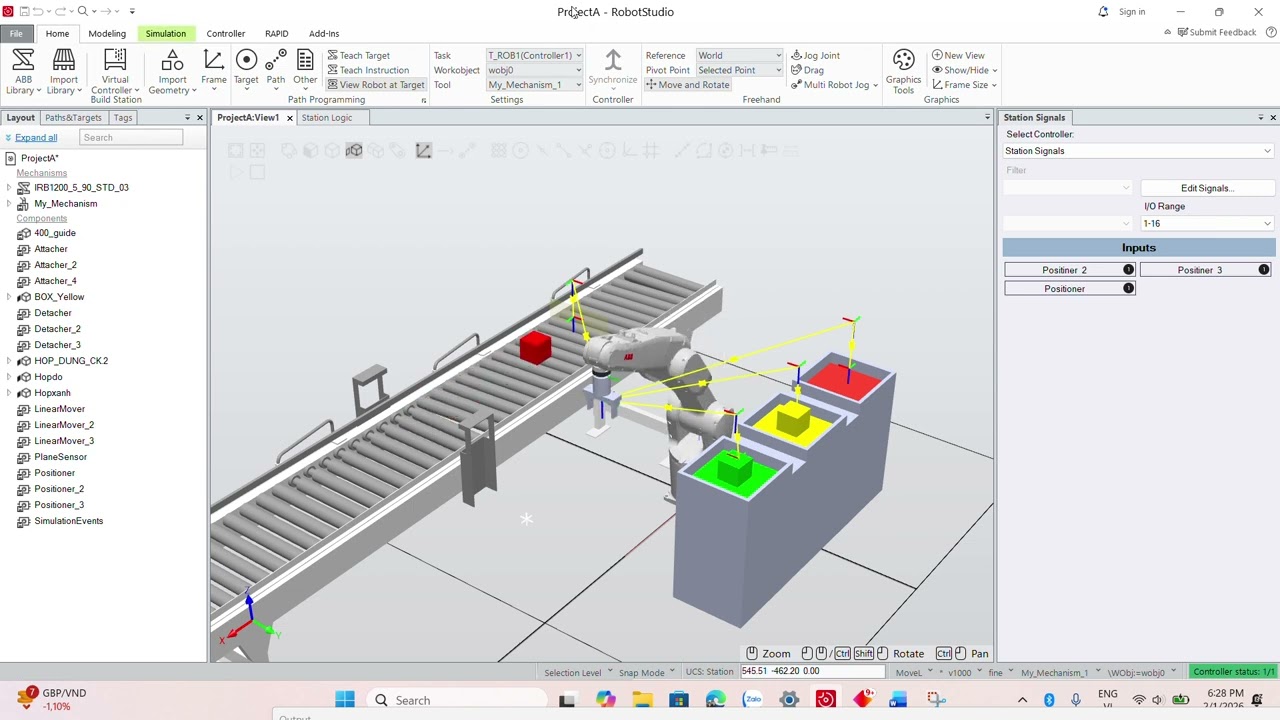Screen dimensions: 1280x720
Task: Open the Reference dropdown set to World
Action: (x=739, y=56)
